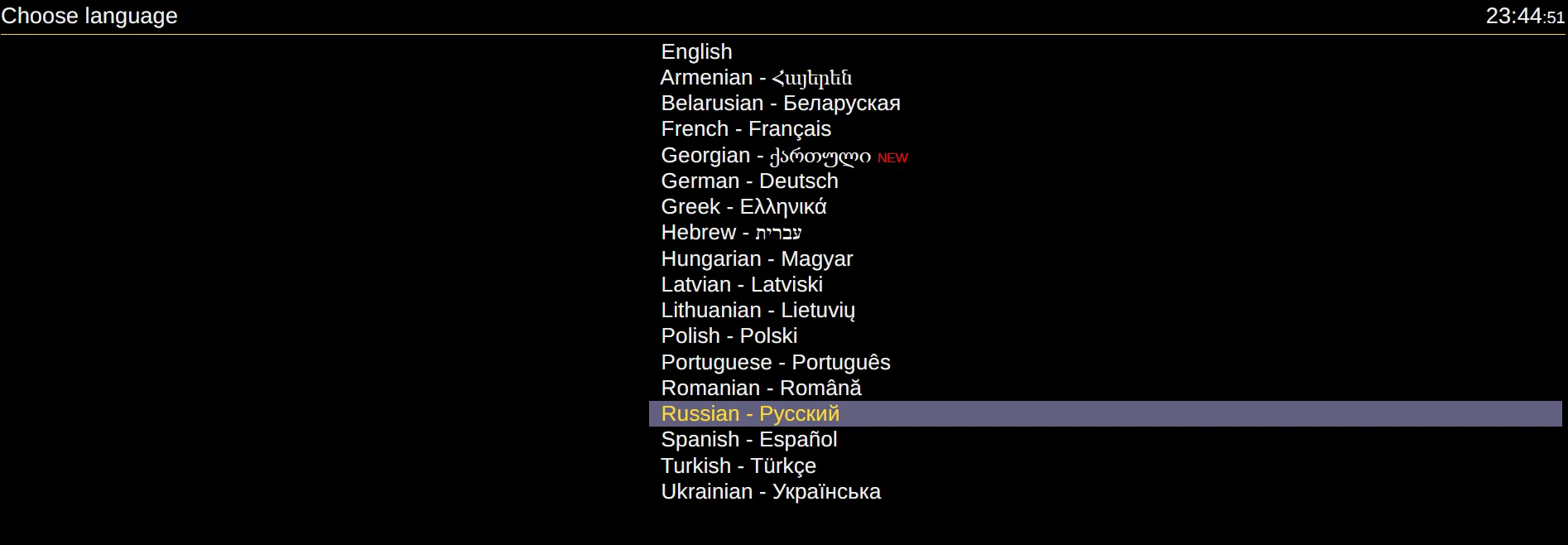Choose Turkish - Türkçe from the list

click(738, 466)
